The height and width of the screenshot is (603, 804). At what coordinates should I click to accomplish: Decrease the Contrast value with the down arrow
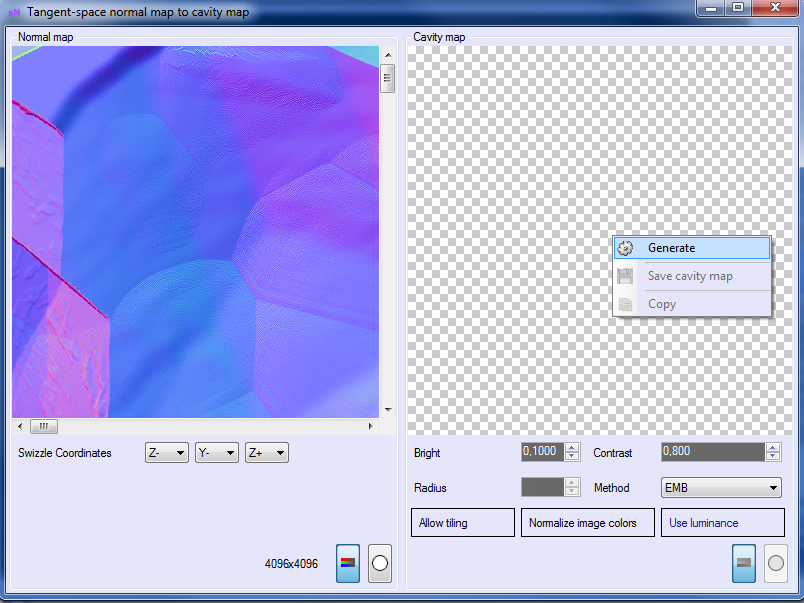(773, 456)
